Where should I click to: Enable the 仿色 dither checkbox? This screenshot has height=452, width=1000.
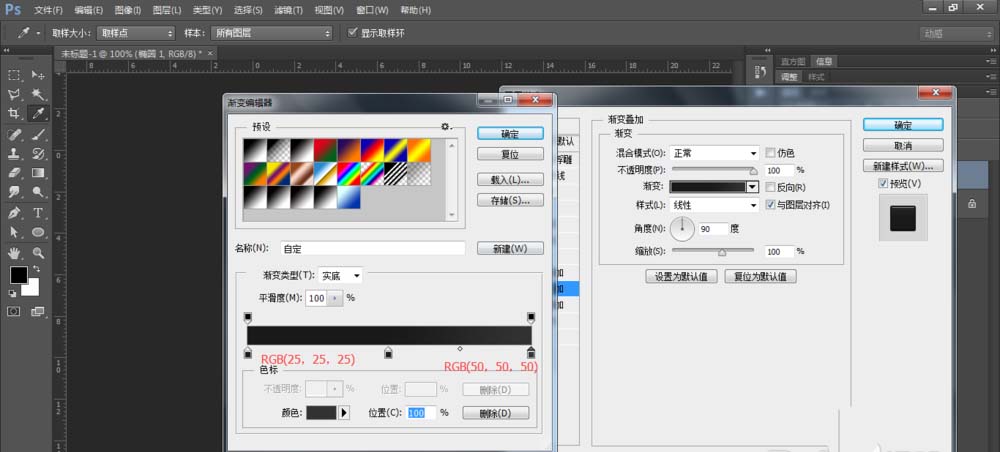tap(771, 153)
